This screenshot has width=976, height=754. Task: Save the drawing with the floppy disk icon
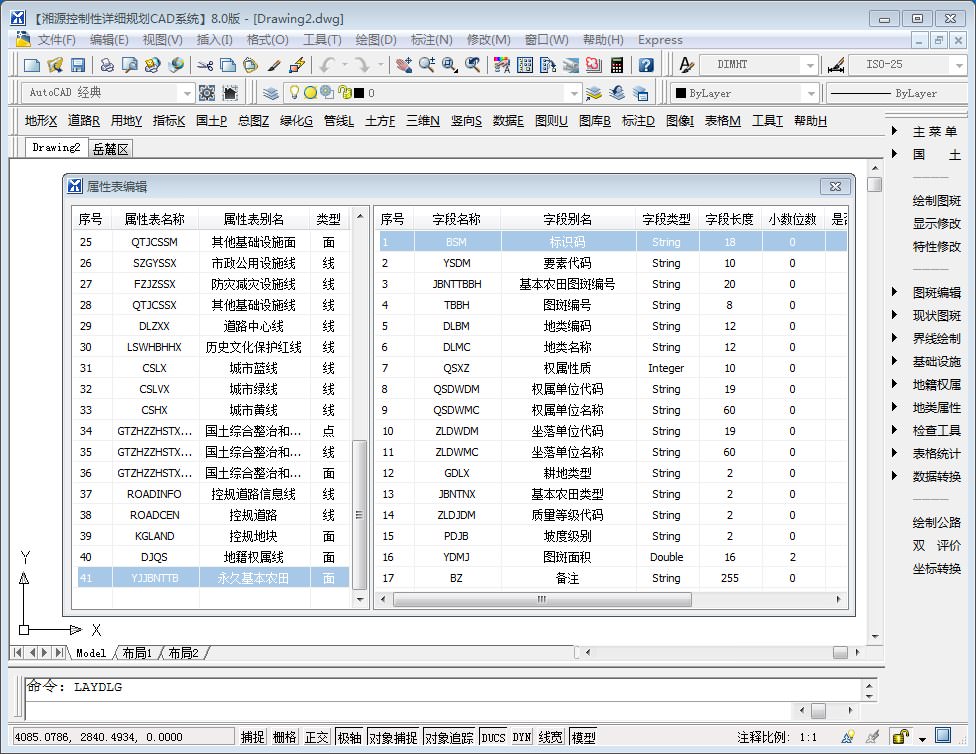coord(78,65)
